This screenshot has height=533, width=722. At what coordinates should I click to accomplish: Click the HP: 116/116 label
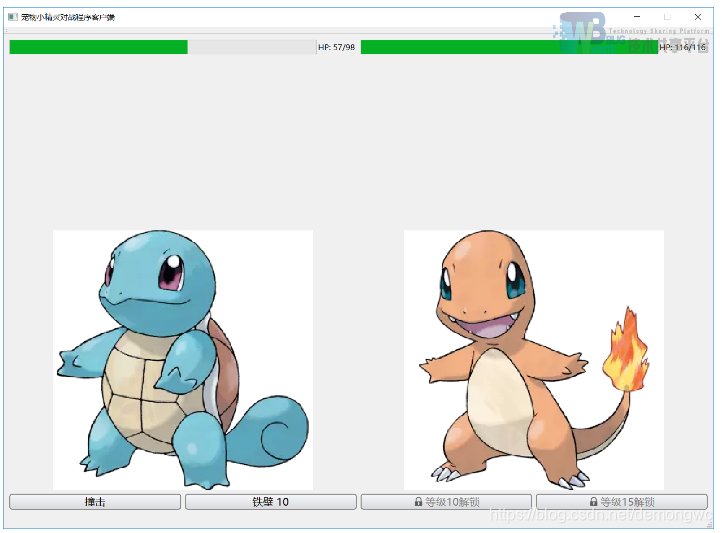[682, 47]
